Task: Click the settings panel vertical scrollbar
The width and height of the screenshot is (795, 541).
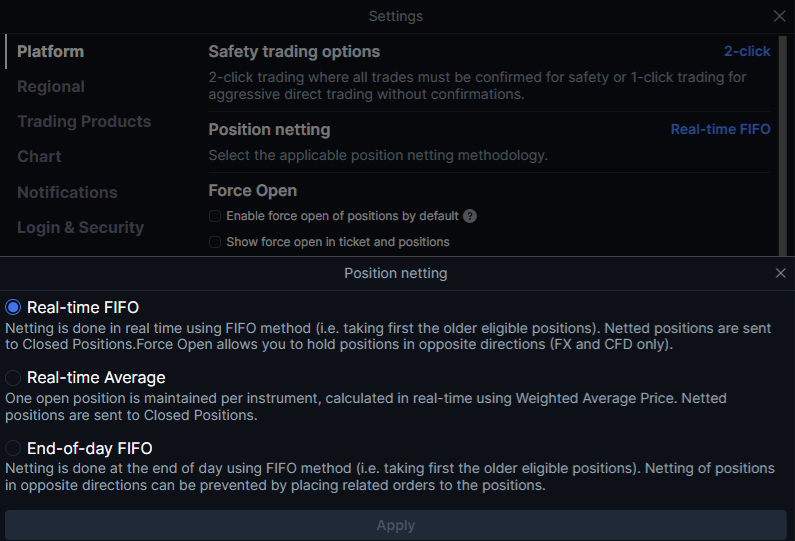Action: [783, 145]
